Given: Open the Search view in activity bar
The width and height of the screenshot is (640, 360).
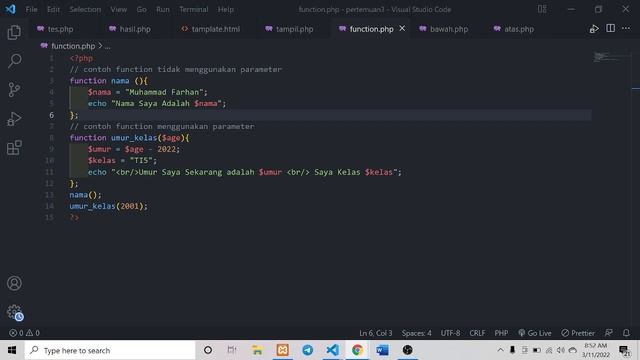Looking at the screenshot, I should (14, 61).
